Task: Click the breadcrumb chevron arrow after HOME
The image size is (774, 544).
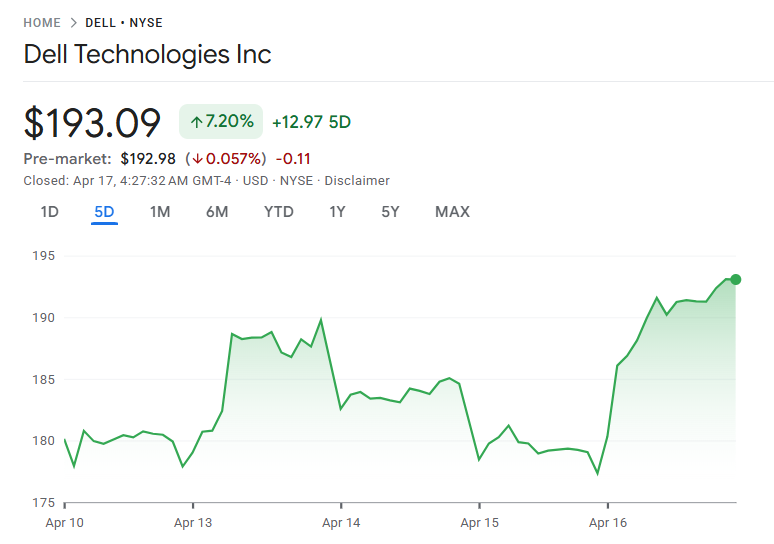Action: coord(74,23)
